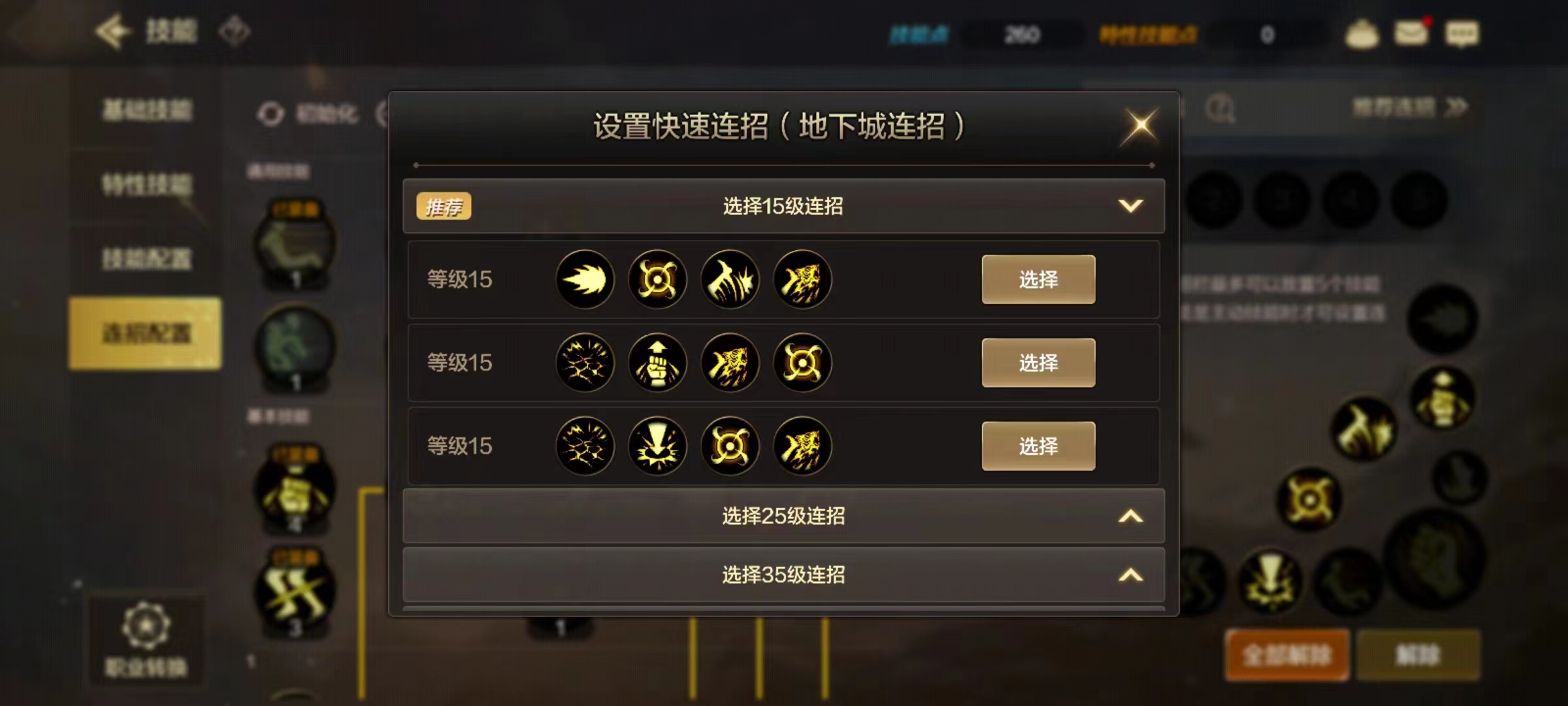Expand the 选择25级连招 section
The image size is (1568, 706).
783,516
